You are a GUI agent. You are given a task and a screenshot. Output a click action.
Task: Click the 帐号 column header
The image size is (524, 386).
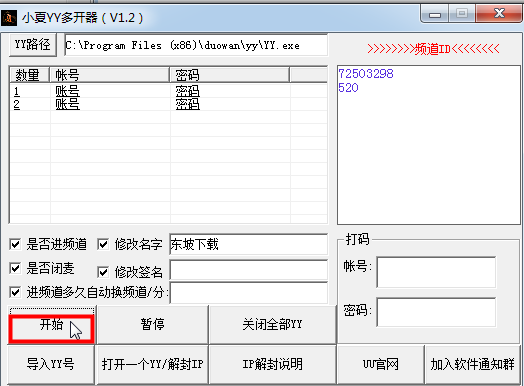click(110, 75)
